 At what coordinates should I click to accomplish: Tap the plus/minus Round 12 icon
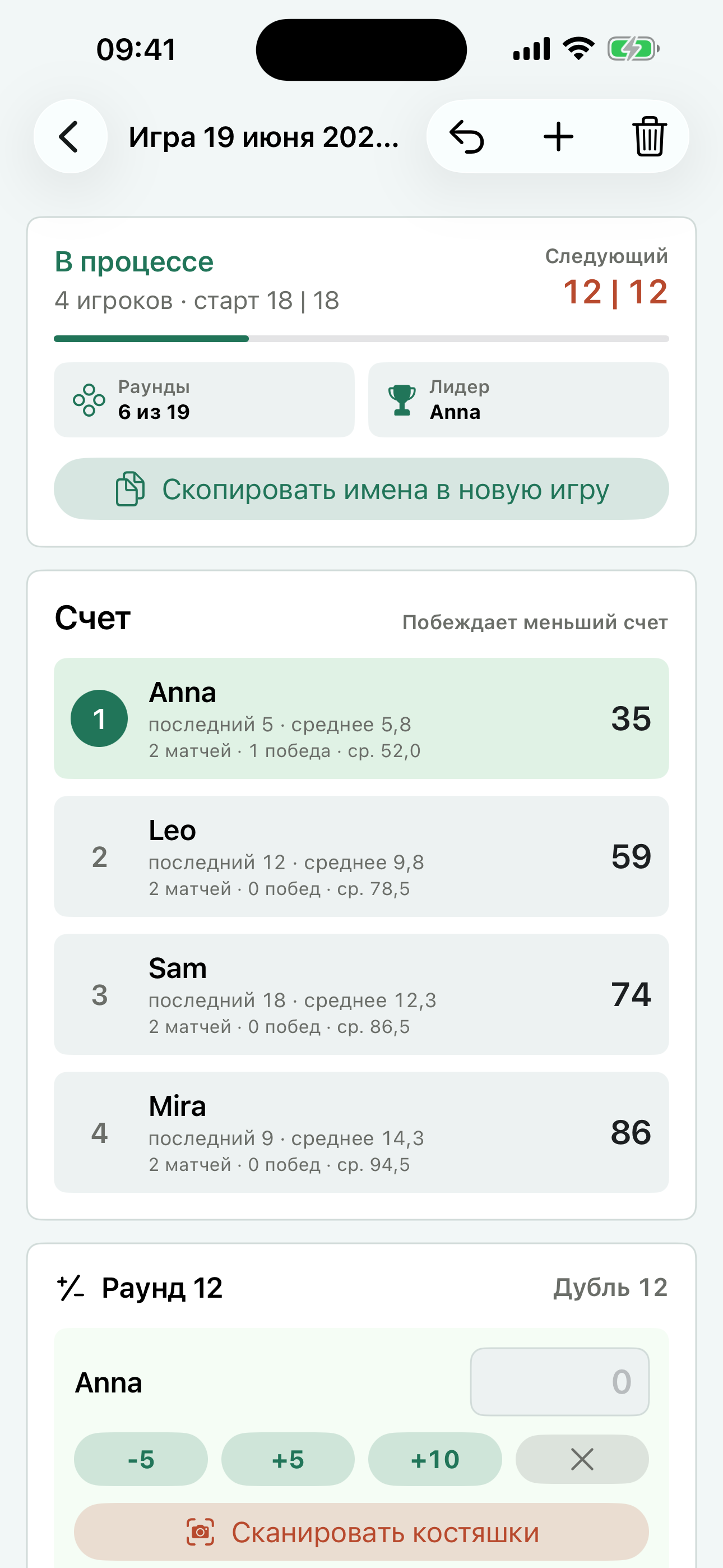[x=71, y=1288]
